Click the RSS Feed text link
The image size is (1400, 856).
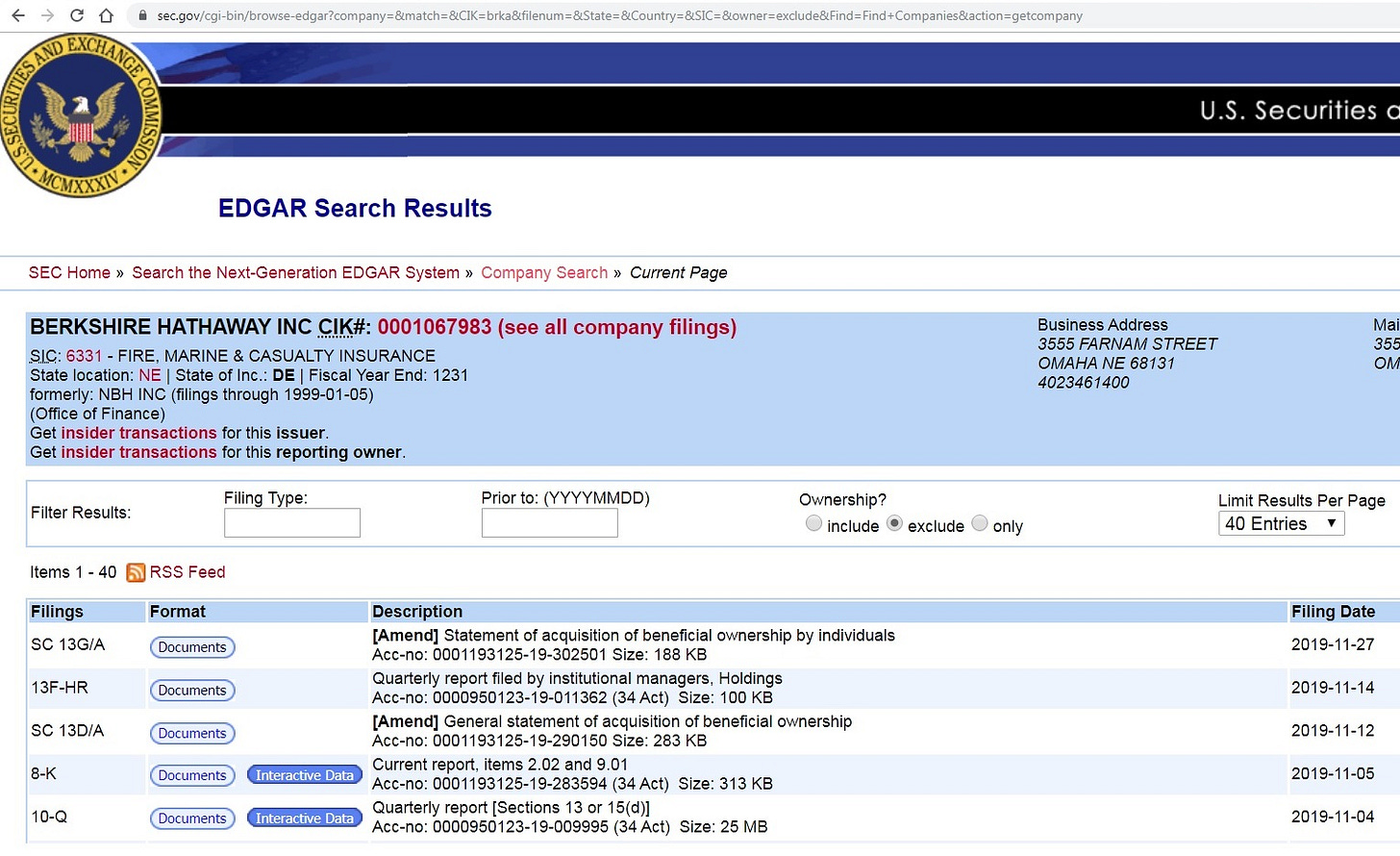tap(187, 572)
